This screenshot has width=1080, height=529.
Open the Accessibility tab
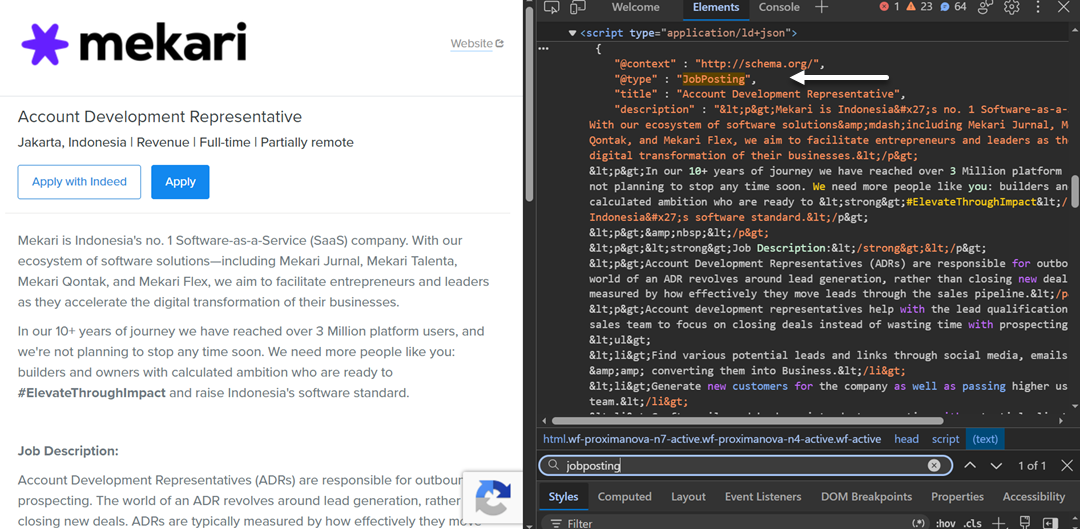1034,497
